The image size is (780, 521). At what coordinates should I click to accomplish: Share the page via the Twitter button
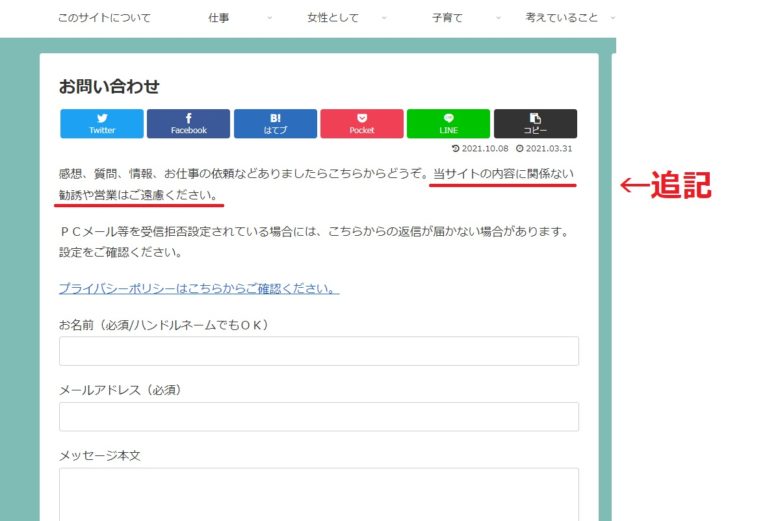pyautogui.click(x=102, y=123)
